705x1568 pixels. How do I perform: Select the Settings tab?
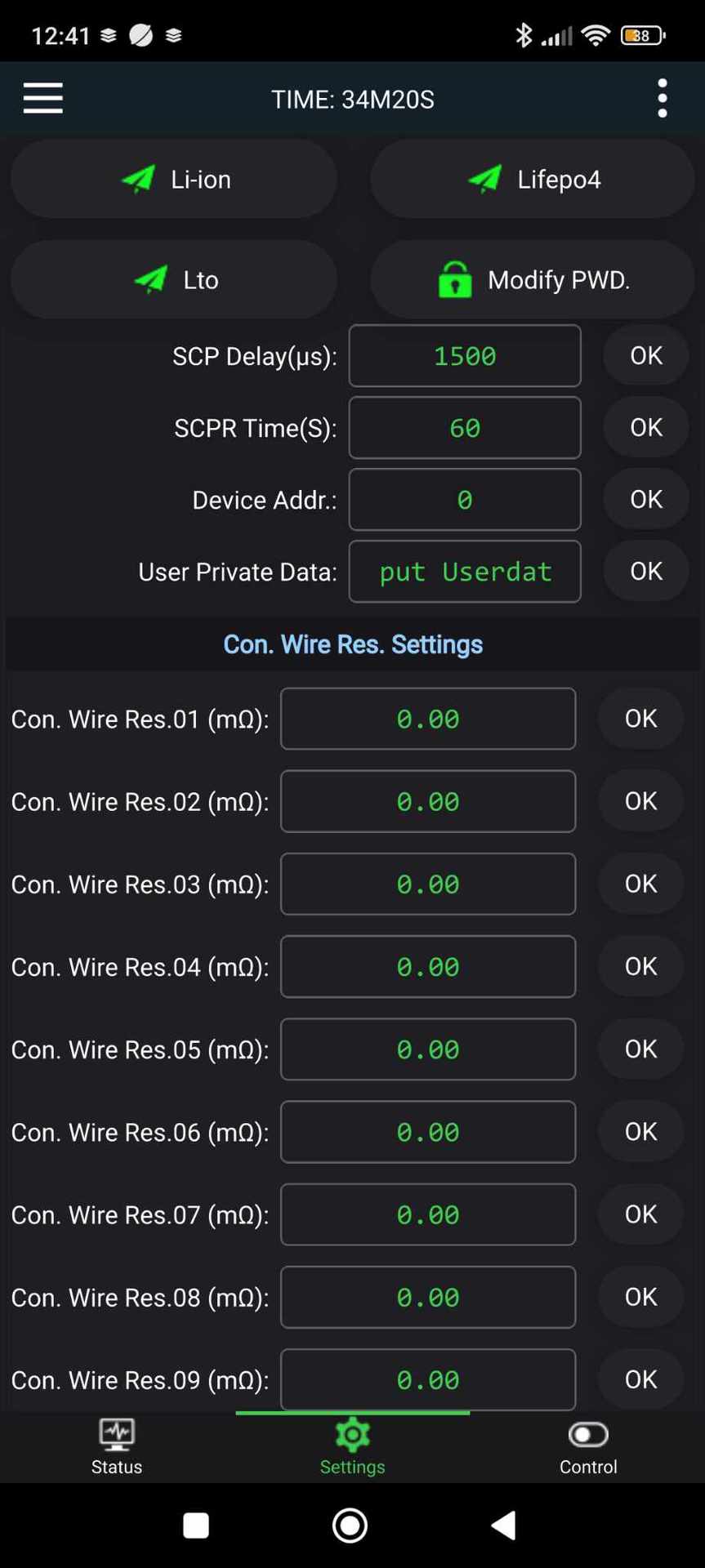352,1447
